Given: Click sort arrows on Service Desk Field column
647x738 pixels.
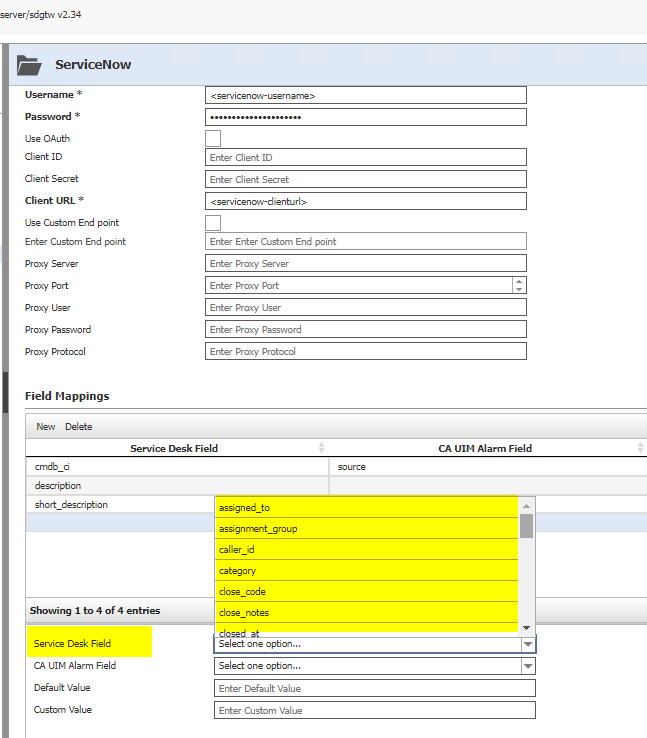Looking at the screenshot, I should tap(321, 448).
